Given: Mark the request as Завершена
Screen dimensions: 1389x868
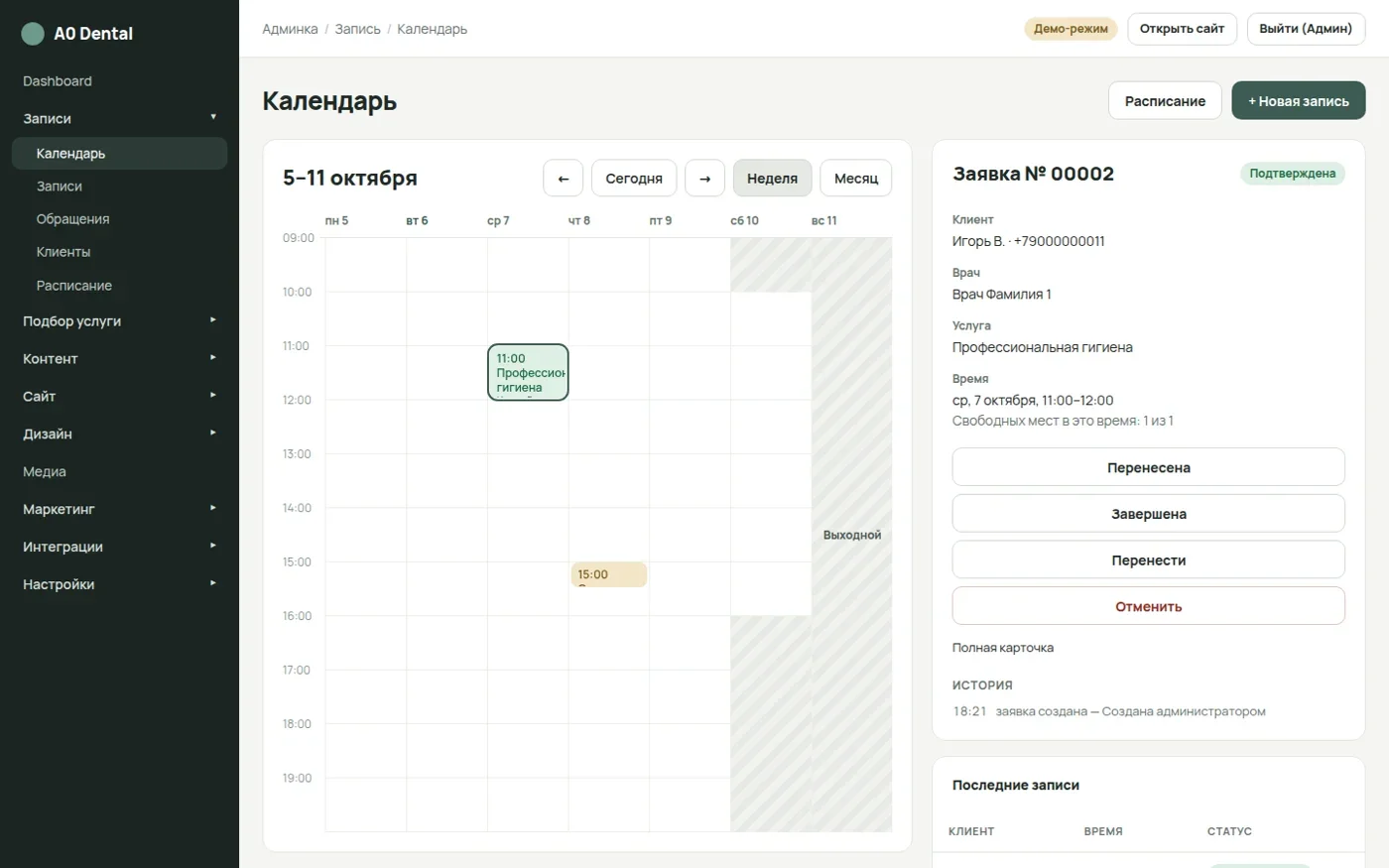Looking at the screenshot, I should [1148, 514].
